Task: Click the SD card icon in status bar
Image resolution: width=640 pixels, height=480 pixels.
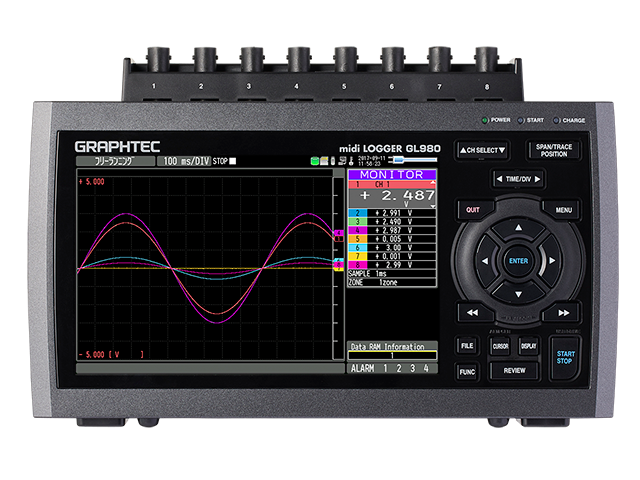Action: point(324,161)
